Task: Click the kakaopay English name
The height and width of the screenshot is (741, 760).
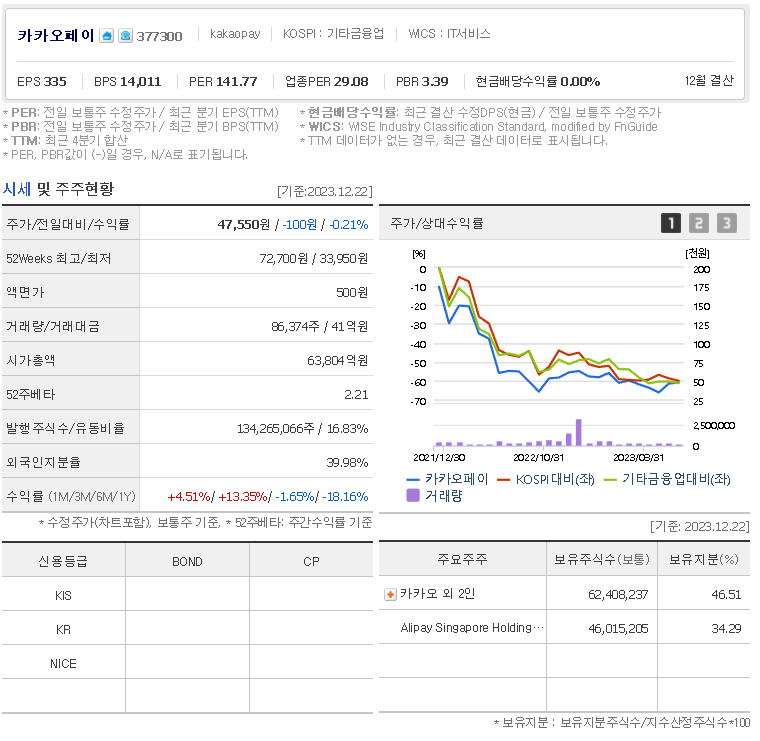Action: point(235,34)
